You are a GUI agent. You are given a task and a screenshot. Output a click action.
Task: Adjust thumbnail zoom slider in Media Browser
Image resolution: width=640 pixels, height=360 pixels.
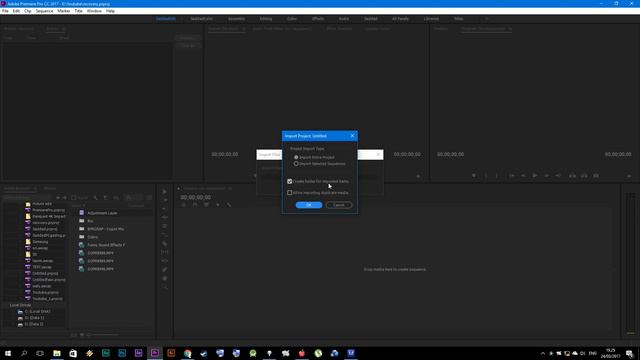pos(104,335)
